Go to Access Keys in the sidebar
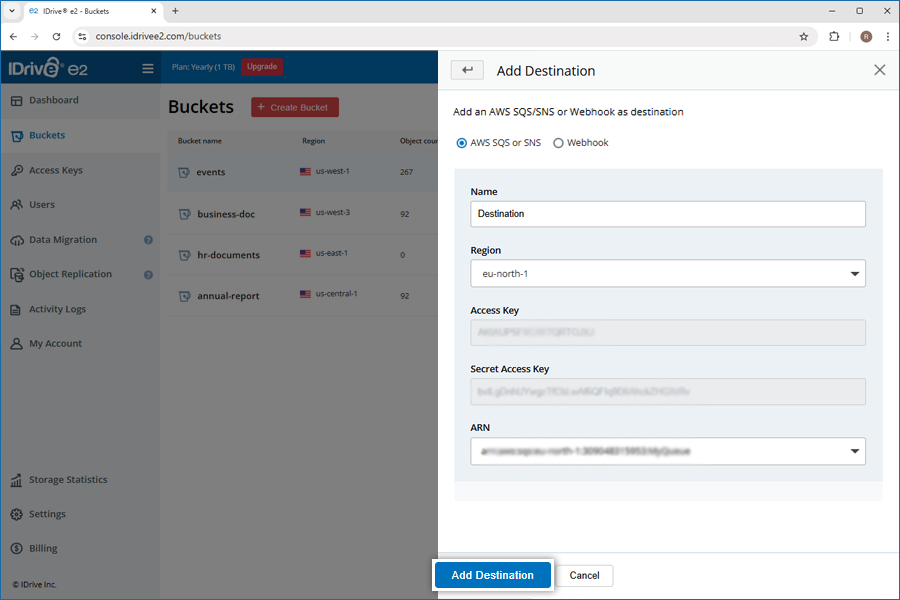Viewport: 900px width, 600px height. pos(55,170)
